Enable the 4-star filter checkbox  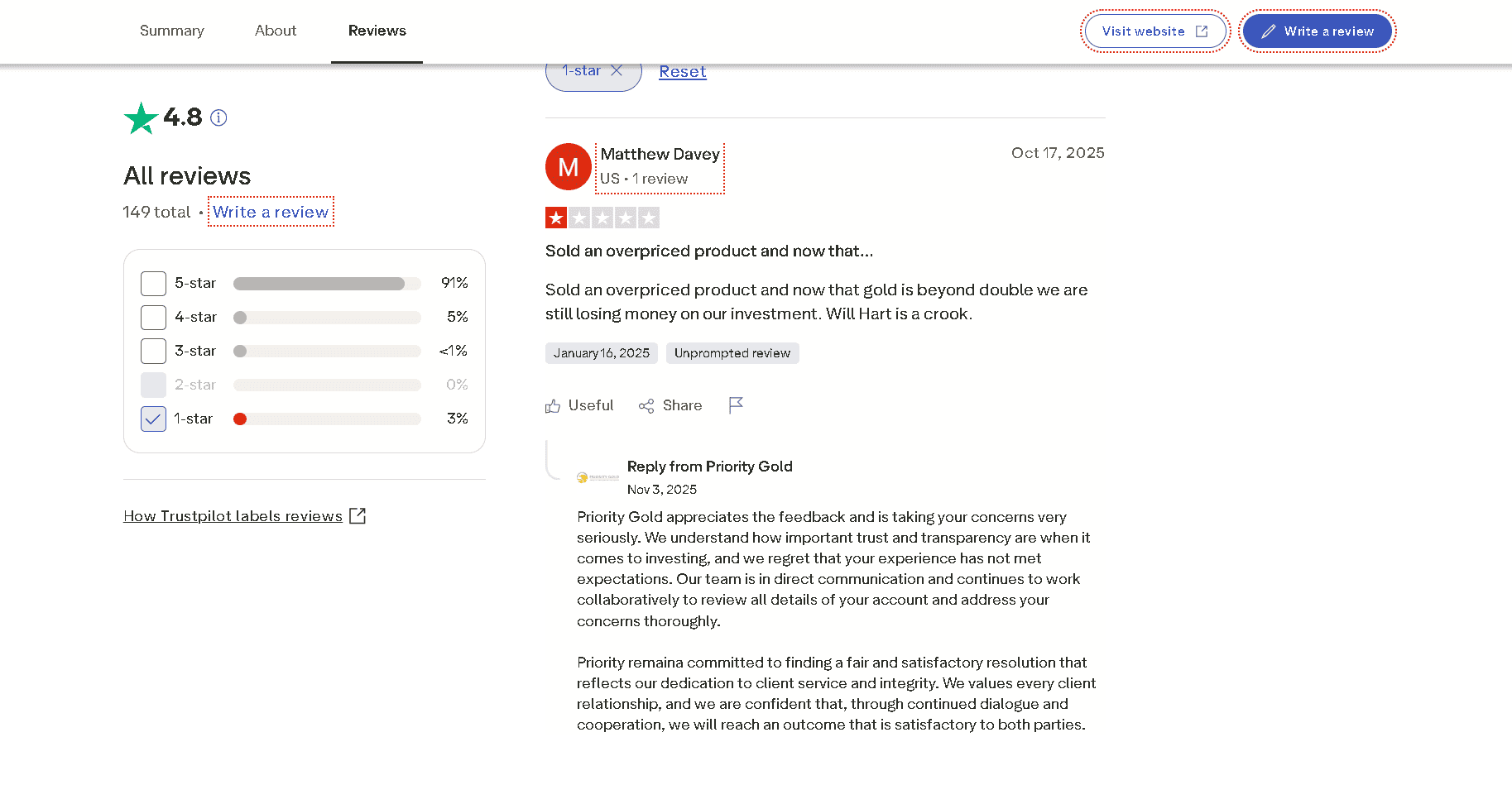153,318
